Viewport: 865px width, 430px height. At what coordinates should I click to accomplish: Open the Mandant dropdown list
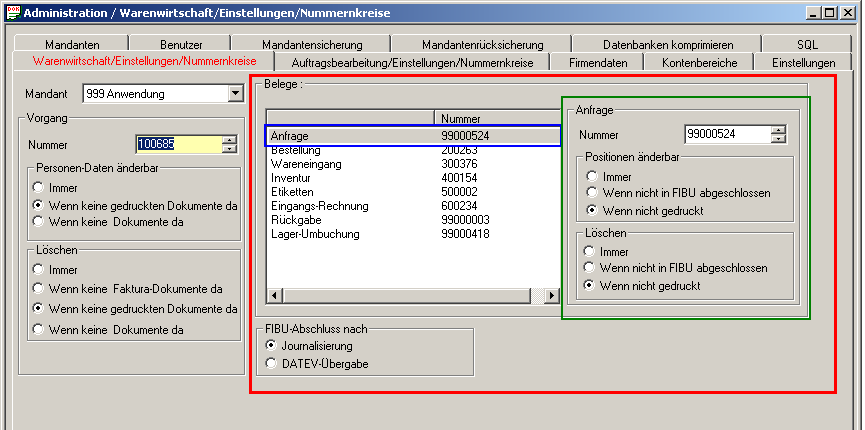[x=236, y=94]
